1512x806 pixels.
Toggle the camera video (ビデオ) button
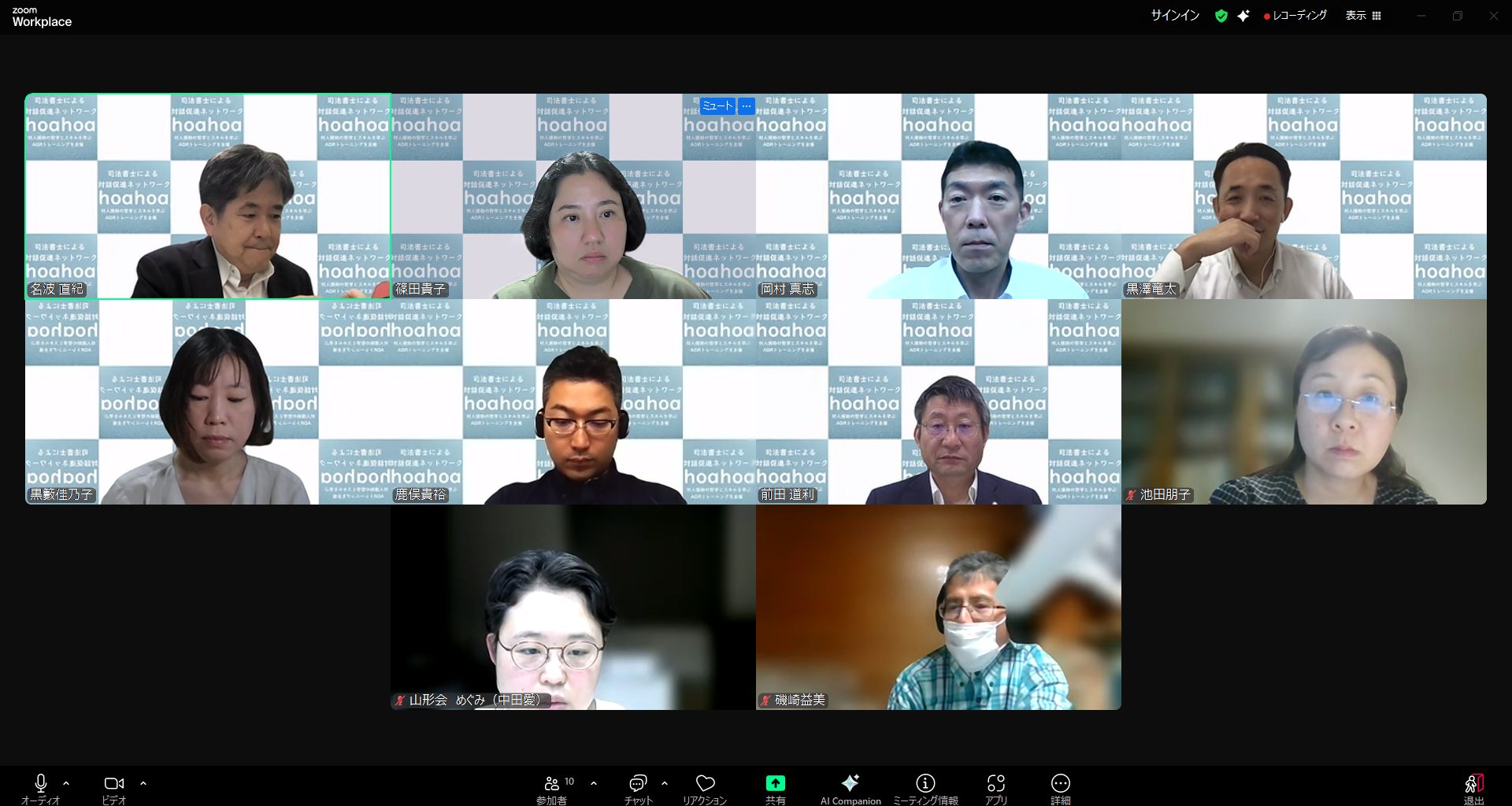click(114, 789)
